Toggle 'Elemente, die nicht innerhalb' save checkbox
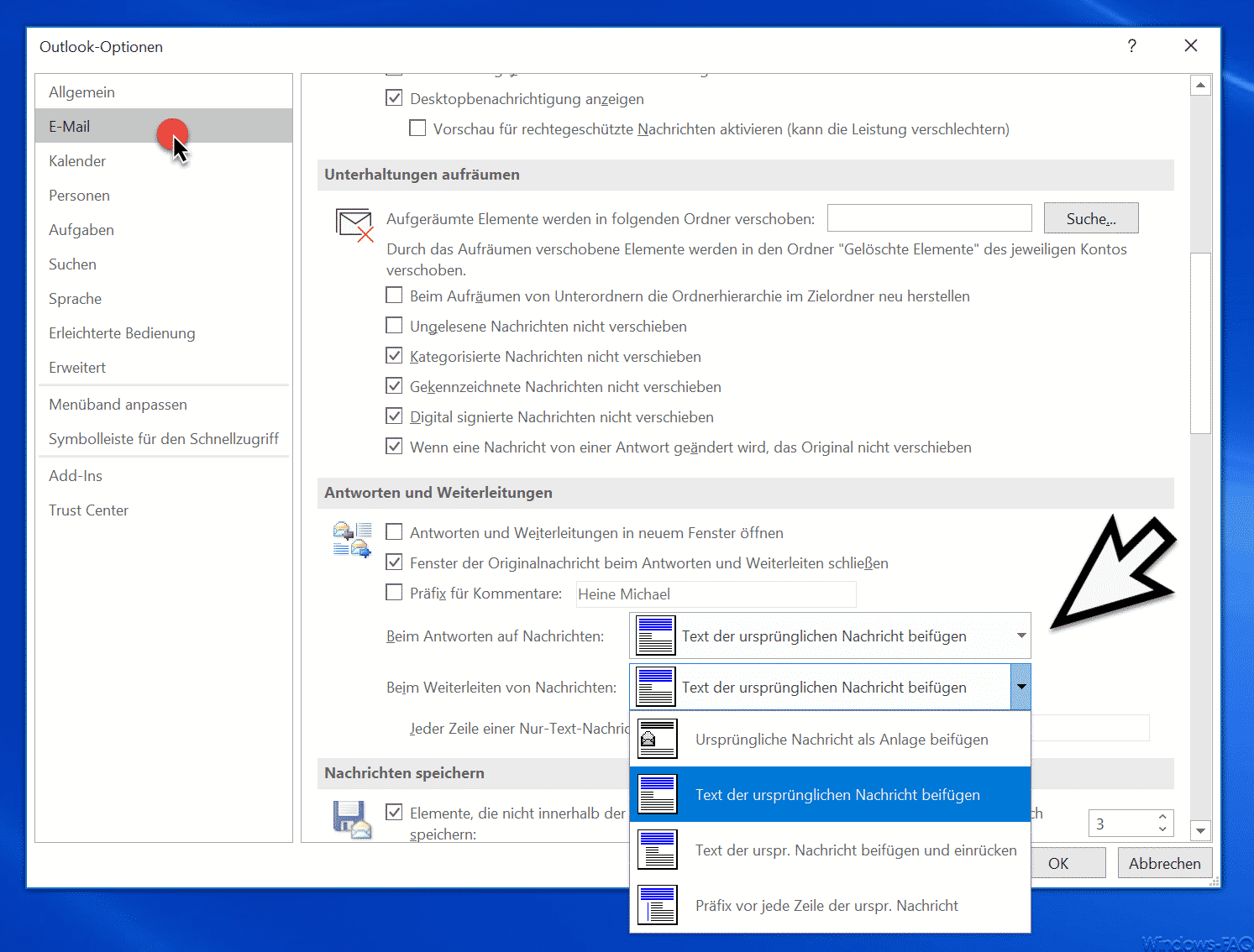This screenshot has width=1254, height=952. click(394, 813)
